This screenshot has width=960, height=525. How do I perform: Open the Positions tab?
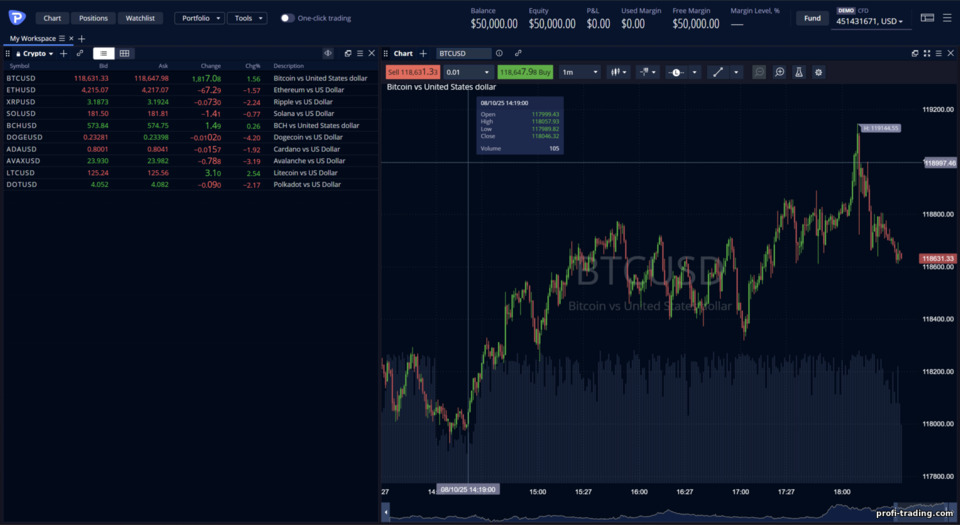pos(93,18)
